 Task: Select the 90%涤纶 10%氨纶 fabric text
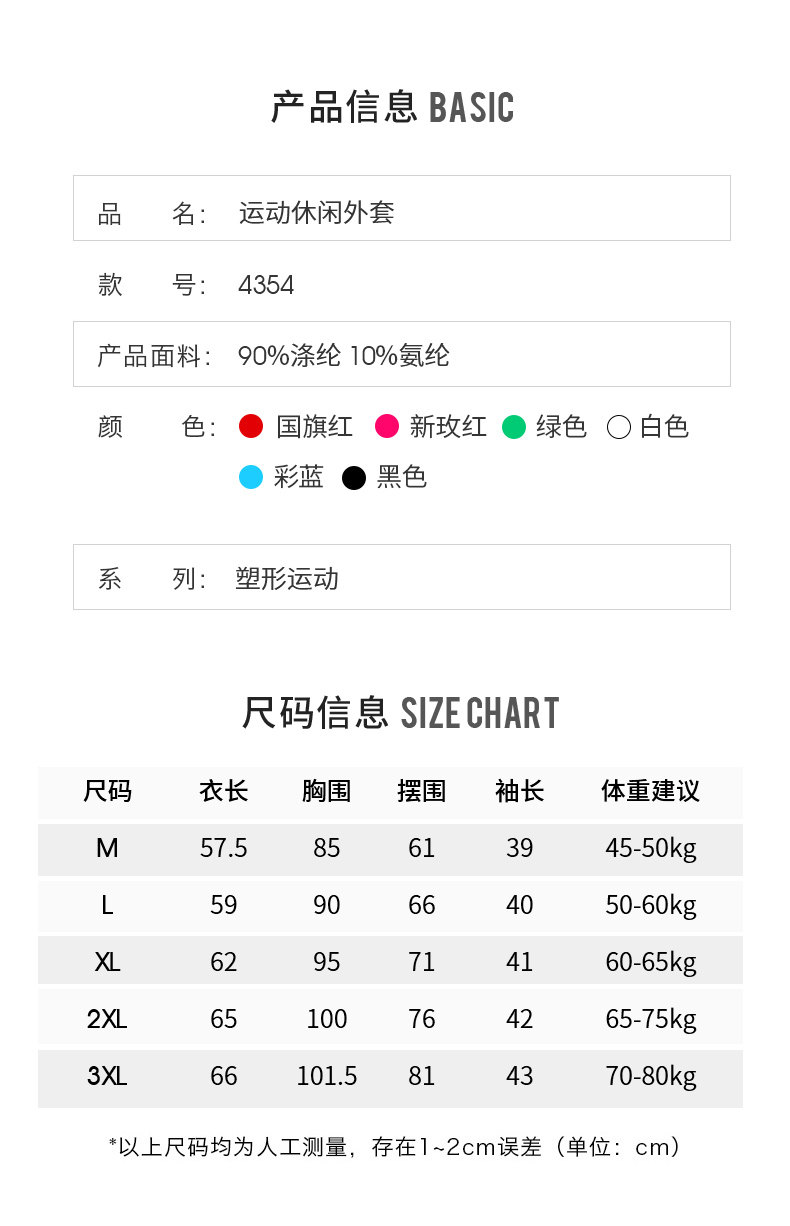[x=343, y=355]
